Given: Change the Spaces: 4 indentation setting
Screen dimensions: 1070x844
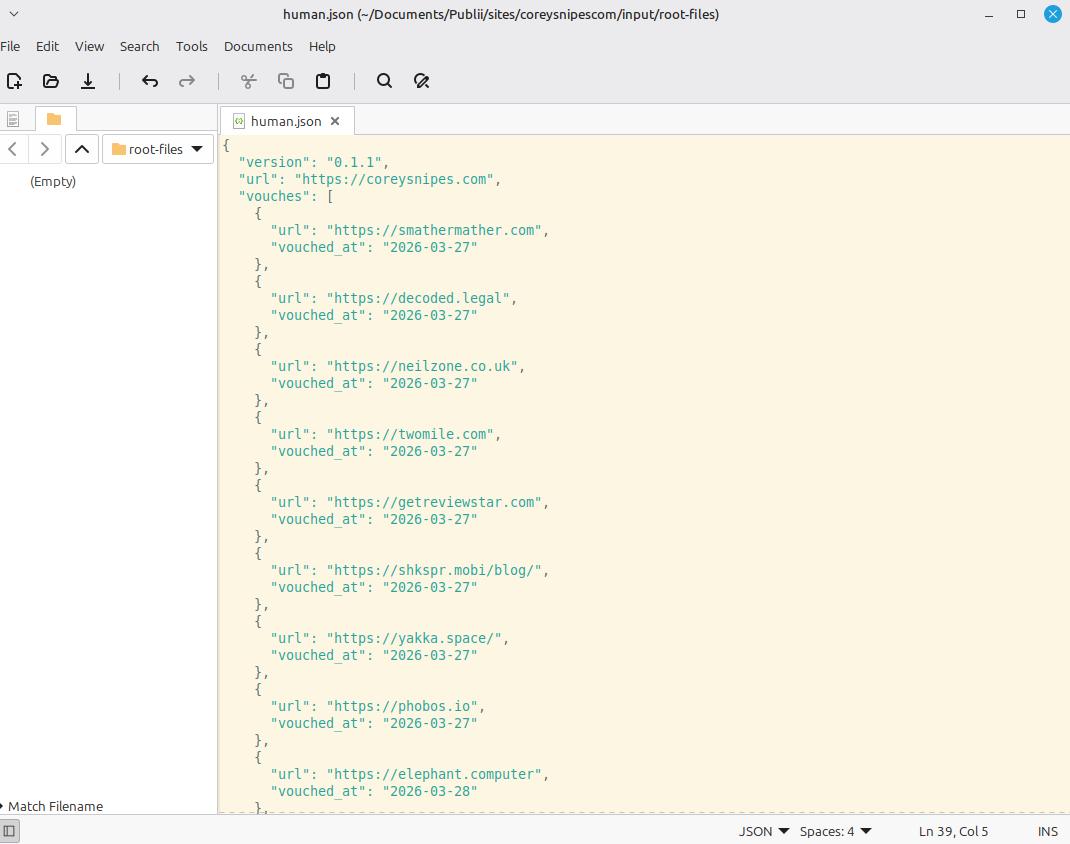Looking at the screenshot, I should tap(835, 831).
